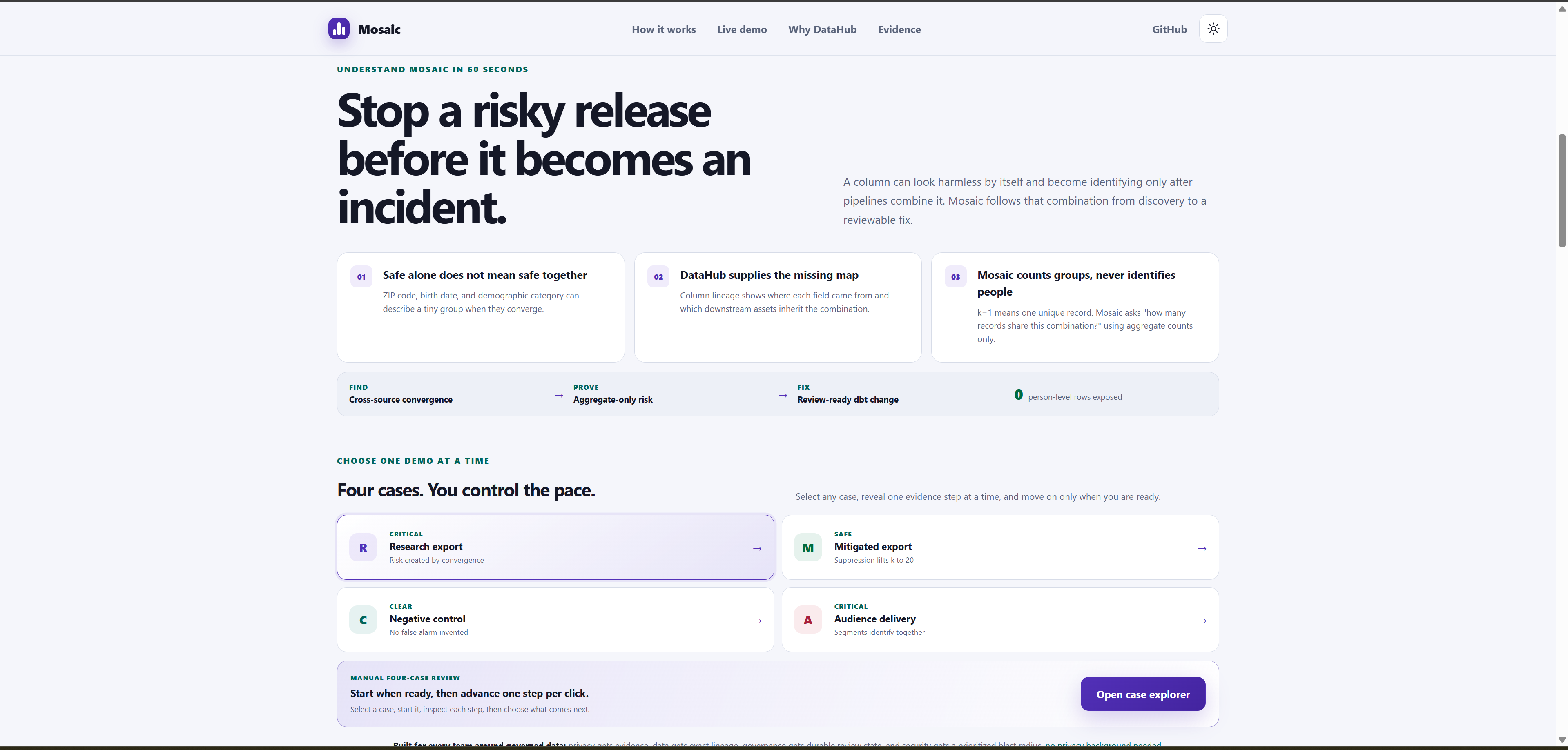Click "Start when ready, then advance one step per click."
Image resolution: width=1568 pixels, height=750 pixels.
click(469, 693)
